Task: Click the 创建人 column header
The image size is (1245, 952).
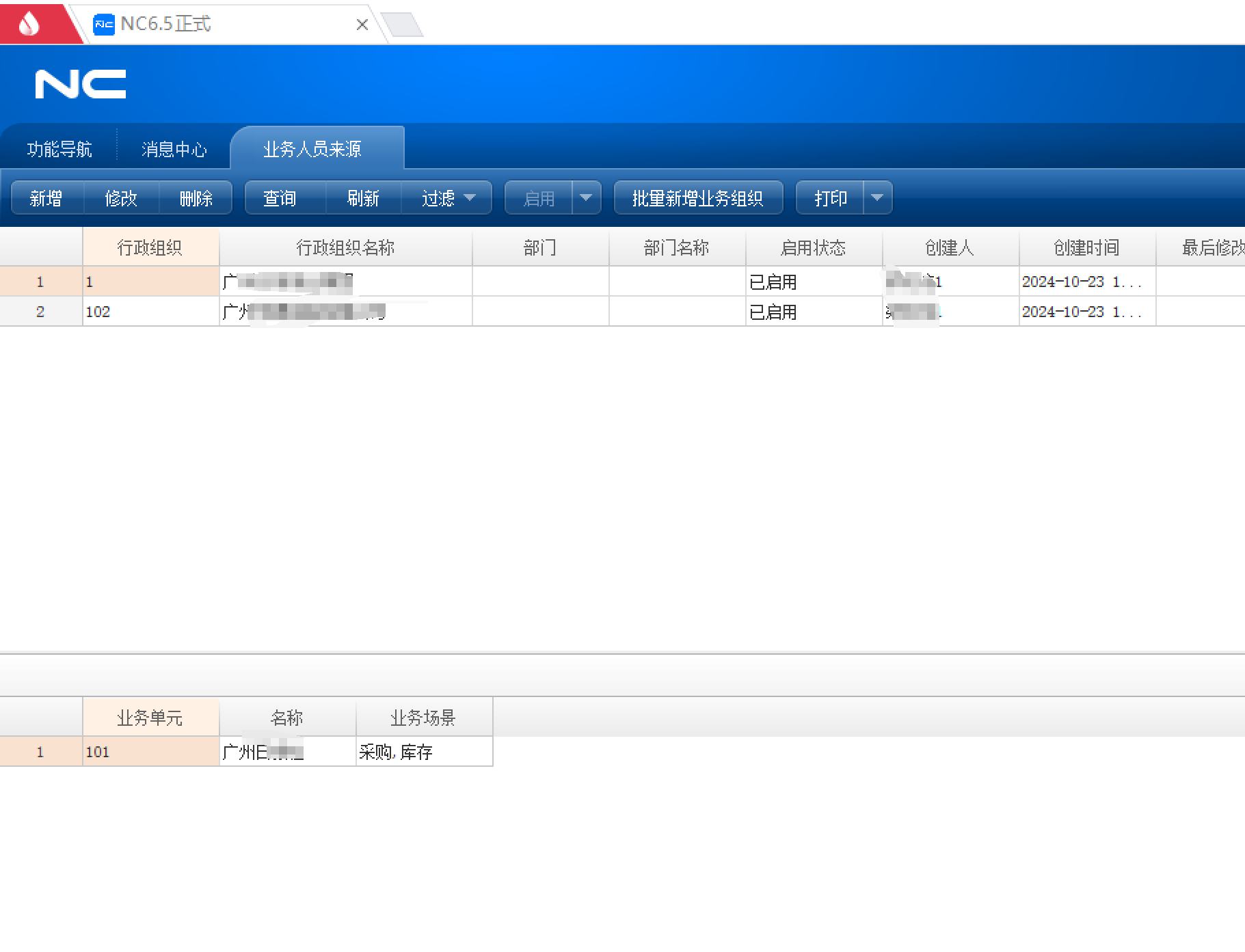Action: tap(950, 247)
